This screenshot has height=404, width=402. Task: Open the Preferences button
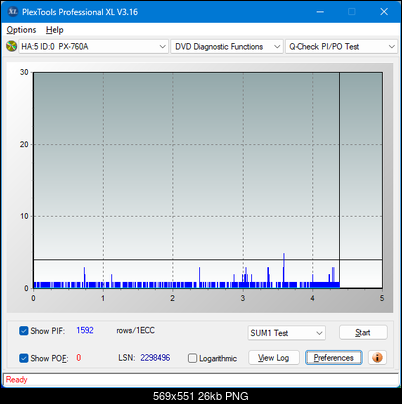click(x=334, y=358)
